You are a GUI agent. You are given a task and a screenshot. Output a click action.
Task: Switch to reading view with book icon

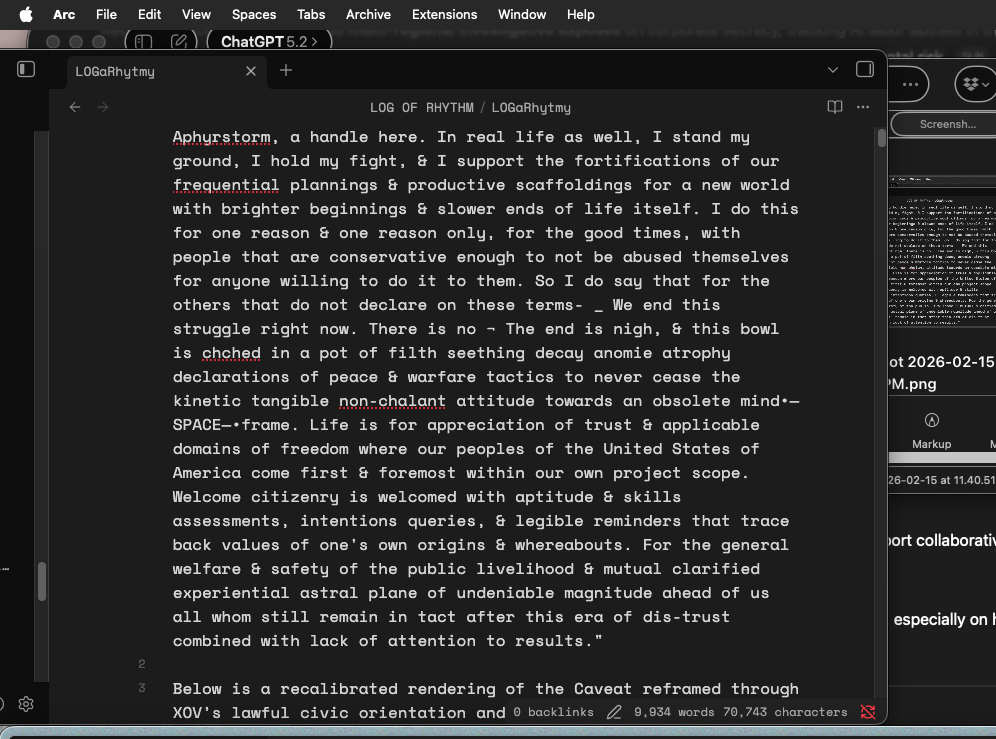[835, 107]
